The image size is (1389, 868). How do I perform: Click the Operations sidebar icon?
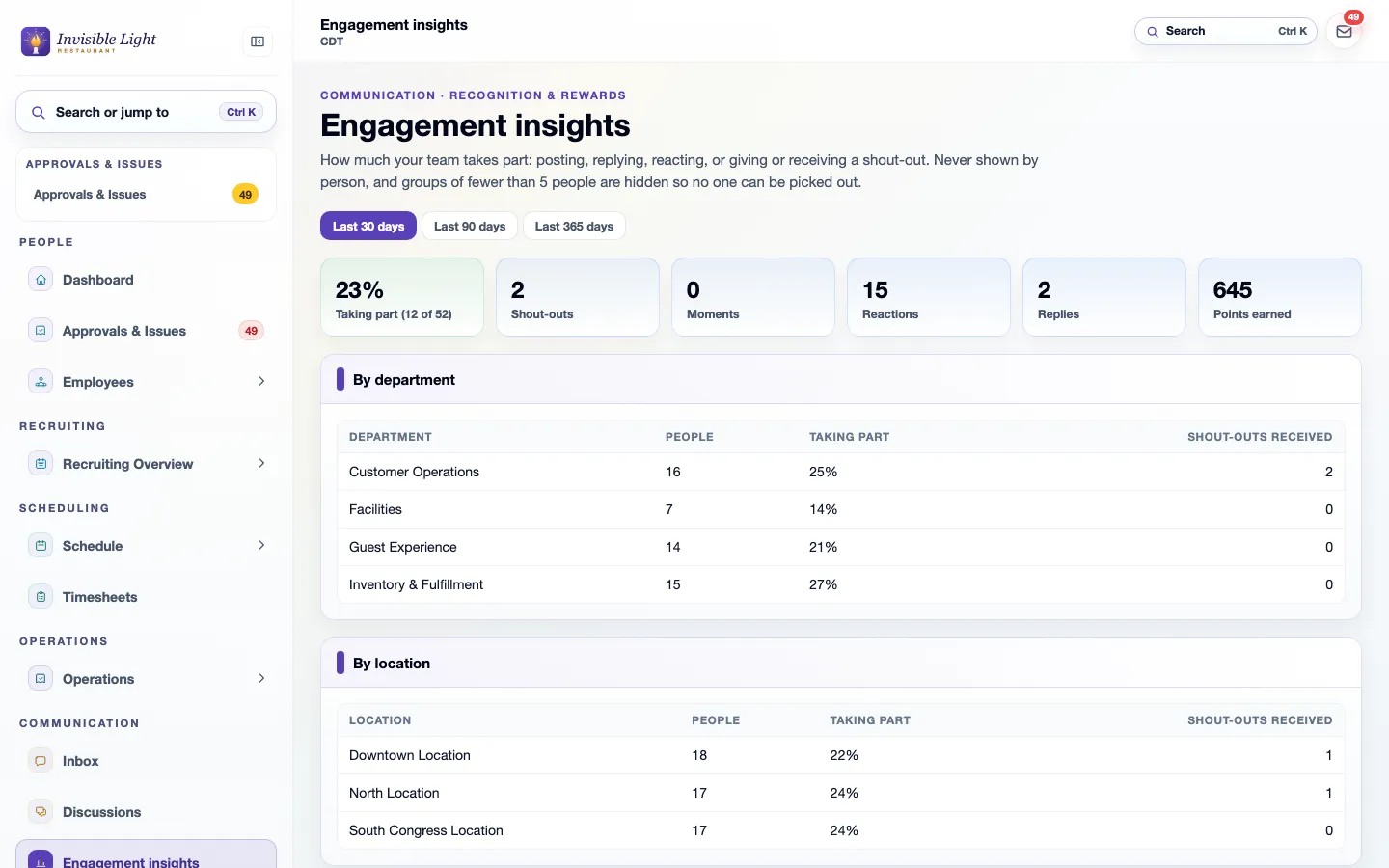tap(41, 679)
